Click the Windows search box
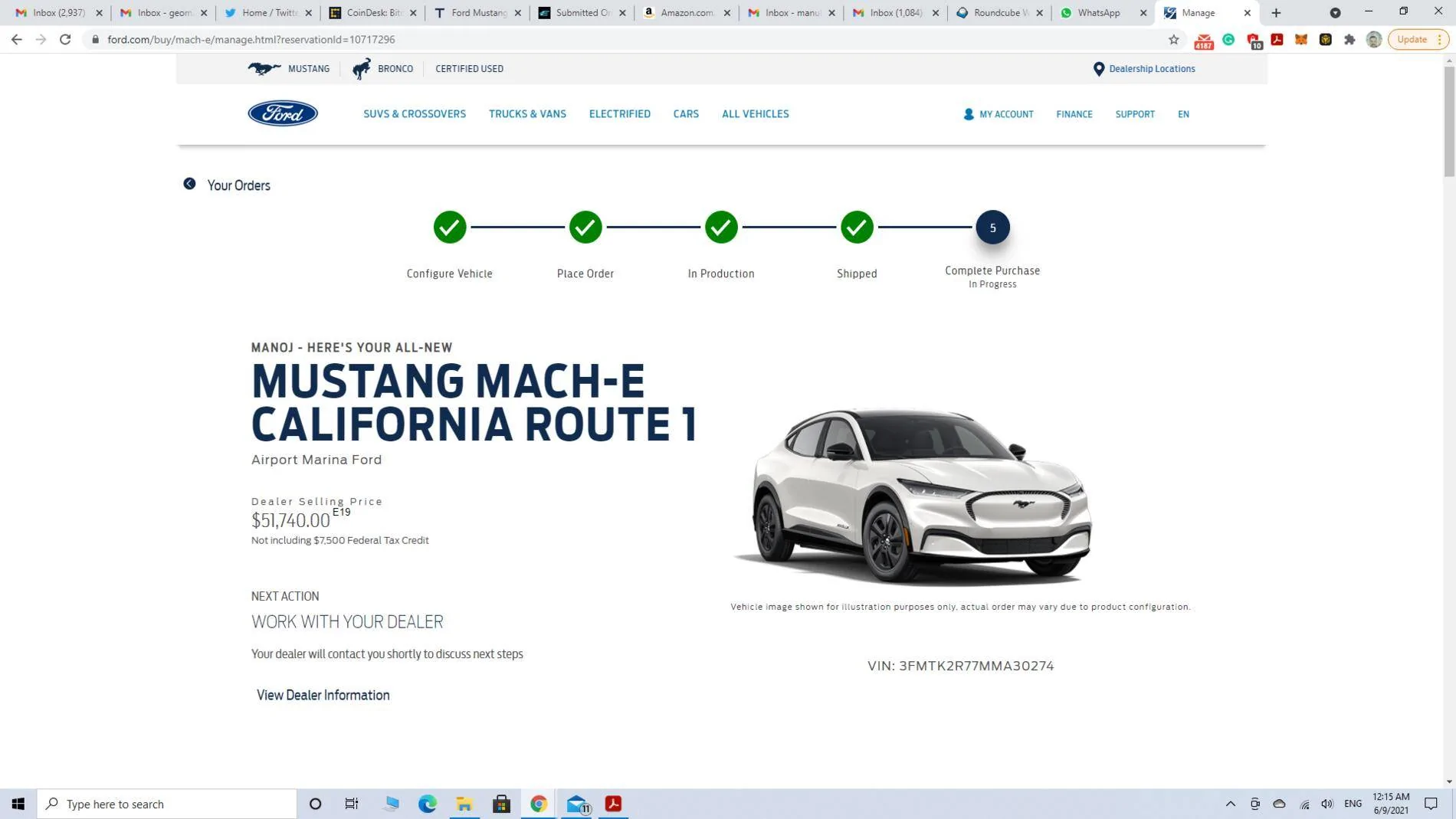This screenshot has width=1456, height=819. (167, 804)
